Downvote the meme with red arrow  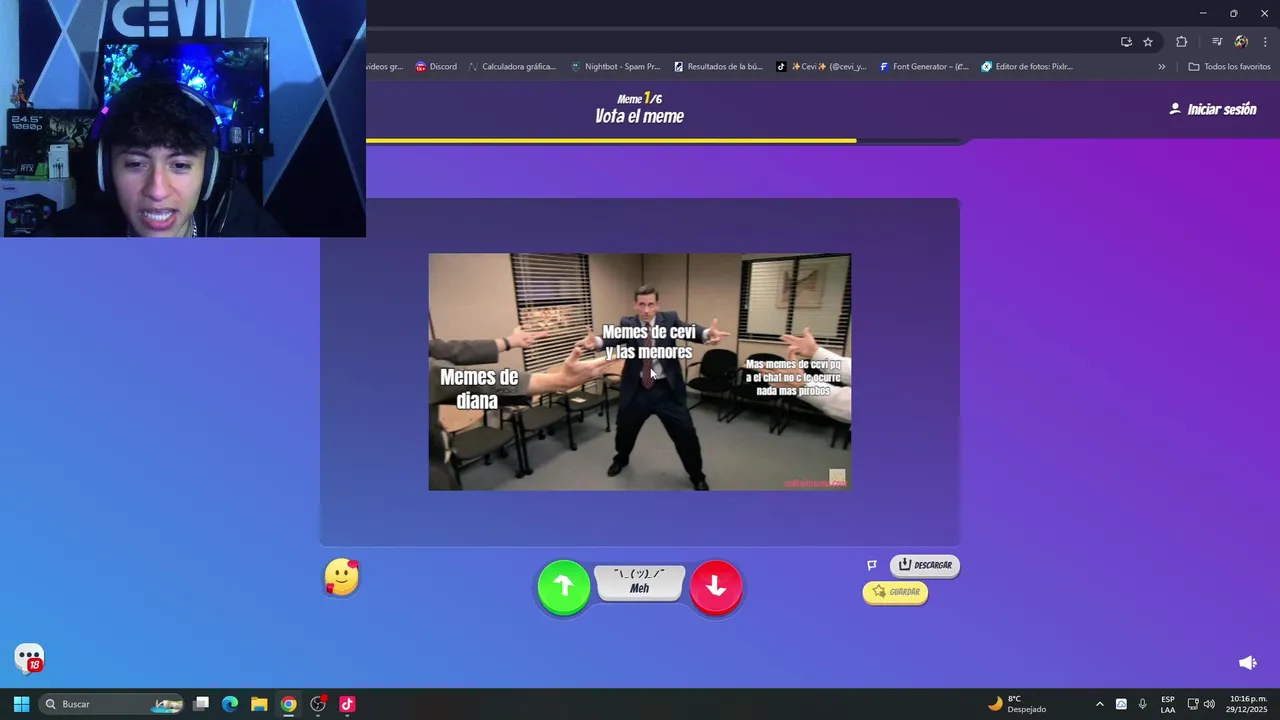(716, 587)
